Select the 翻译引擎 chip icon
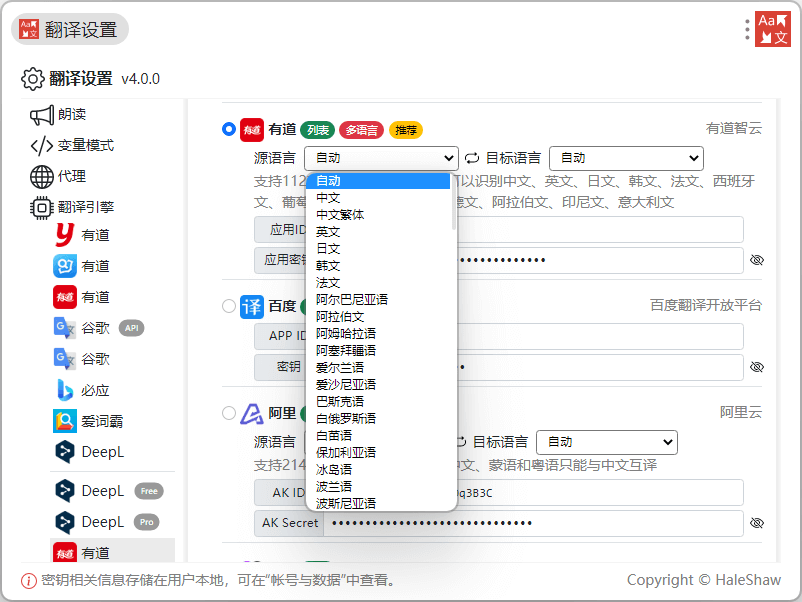 [x=41, y=208]
